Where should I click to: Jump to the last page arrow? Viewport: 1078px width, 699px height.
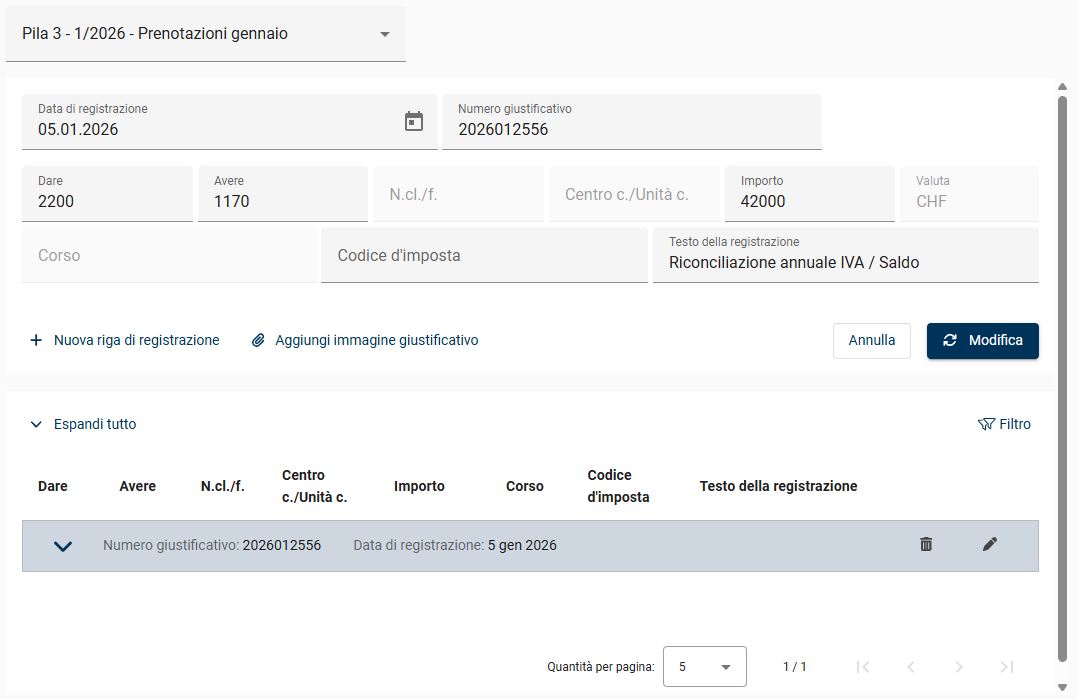(1007, 667)
